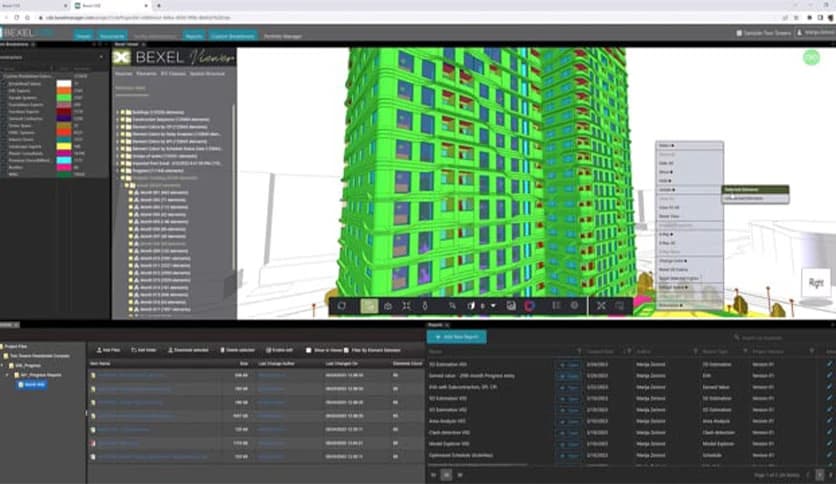
Task: Click the Right face of the view cube
Action: click(816, 283)
